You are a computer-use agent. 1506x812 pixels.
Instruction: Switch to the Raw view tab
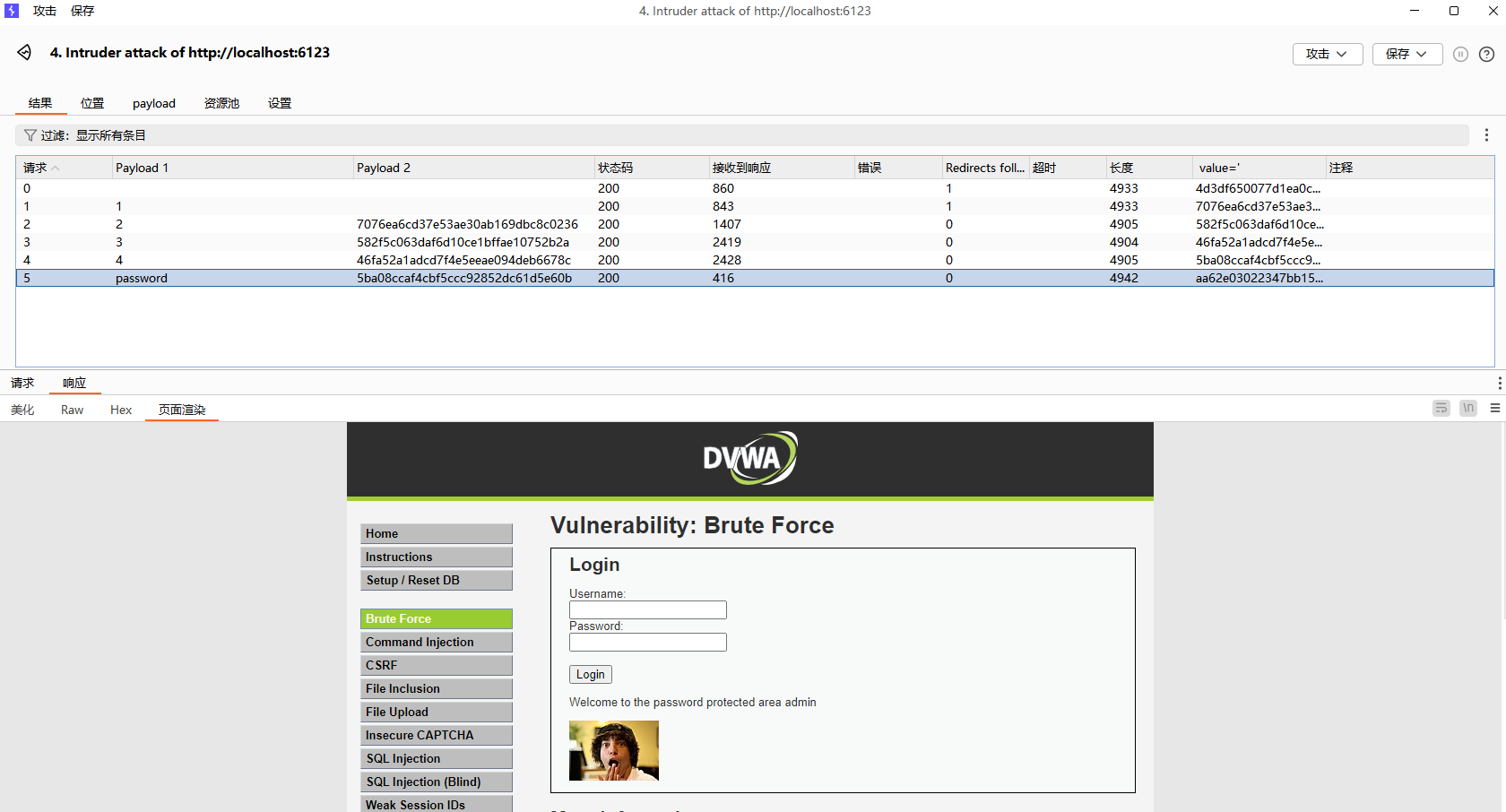pos(72,410)
